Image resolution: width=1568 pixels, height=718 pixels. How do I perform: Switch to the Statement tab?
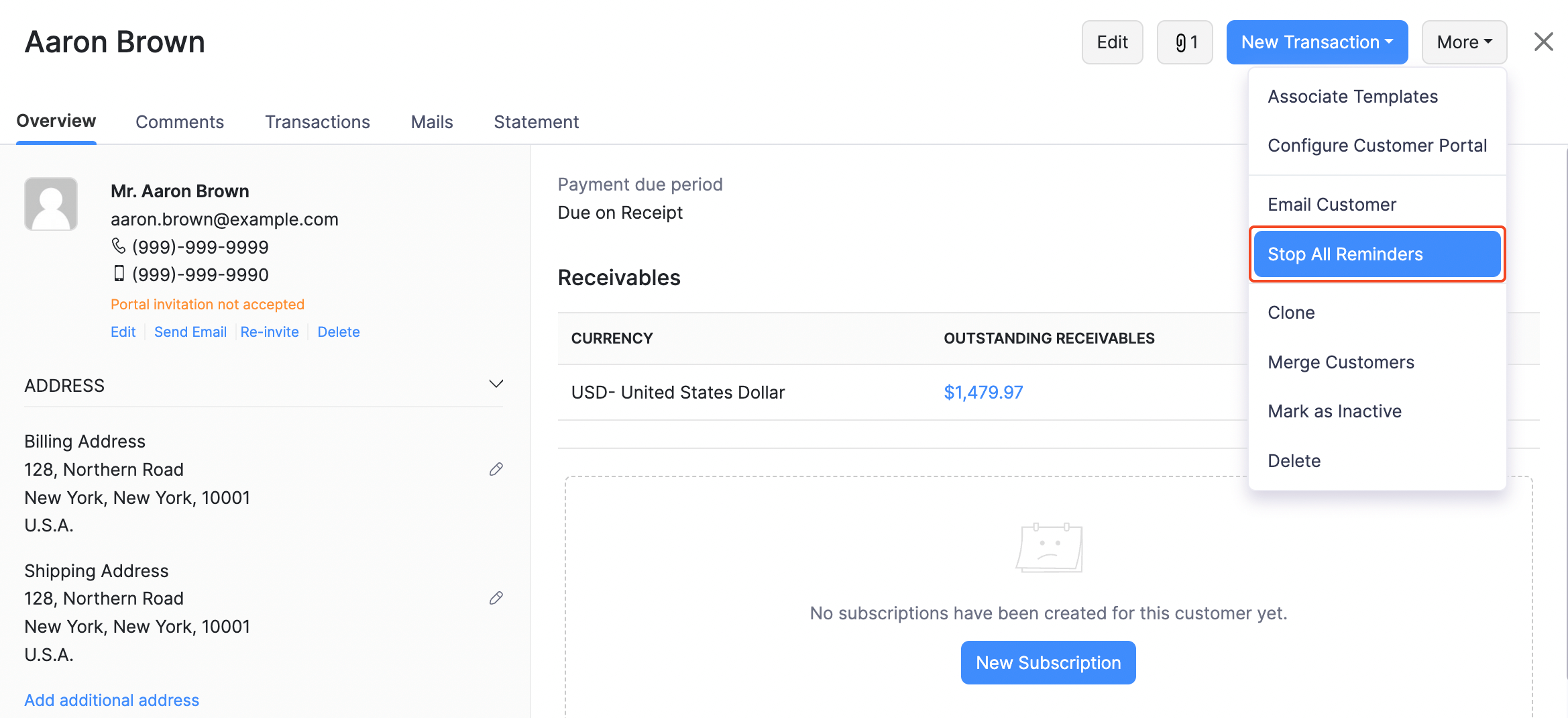click(536, 121)
